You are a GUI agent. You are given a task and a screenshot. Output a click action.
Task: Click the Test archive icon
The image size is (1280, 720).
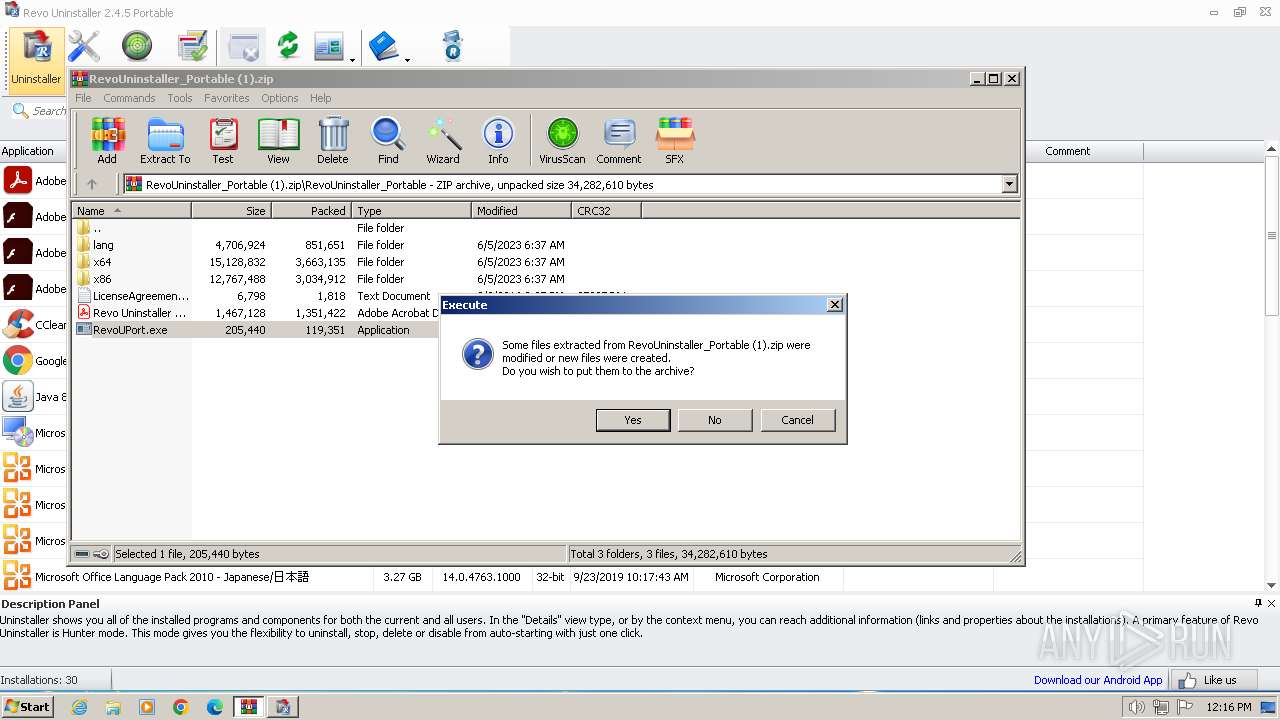223,140
